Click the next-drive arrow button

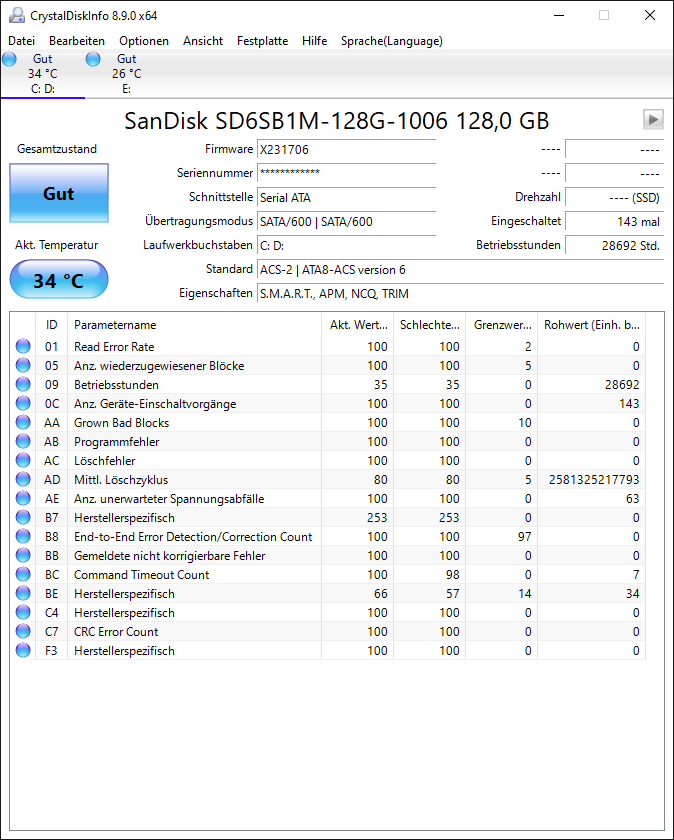(x=653, y=119)
